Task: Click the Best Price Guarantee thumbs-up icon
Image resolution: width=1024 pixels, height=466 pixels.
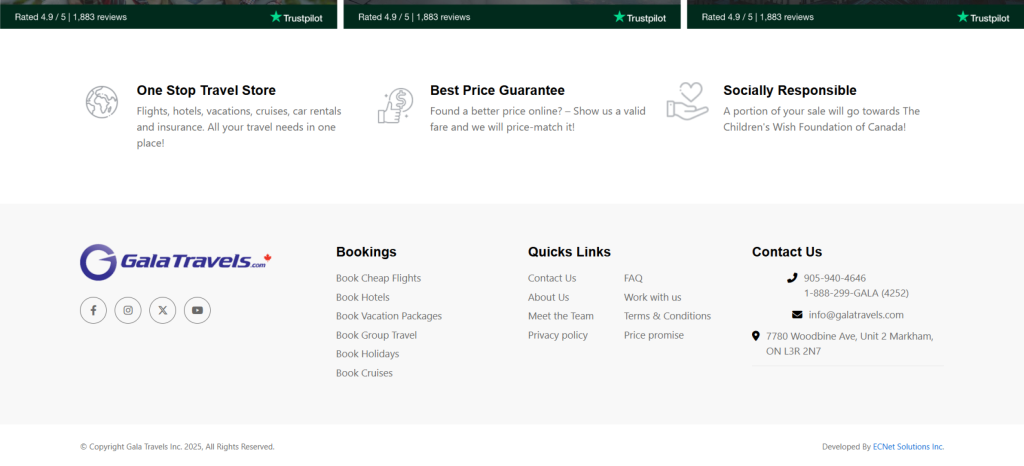Action: 395,106
